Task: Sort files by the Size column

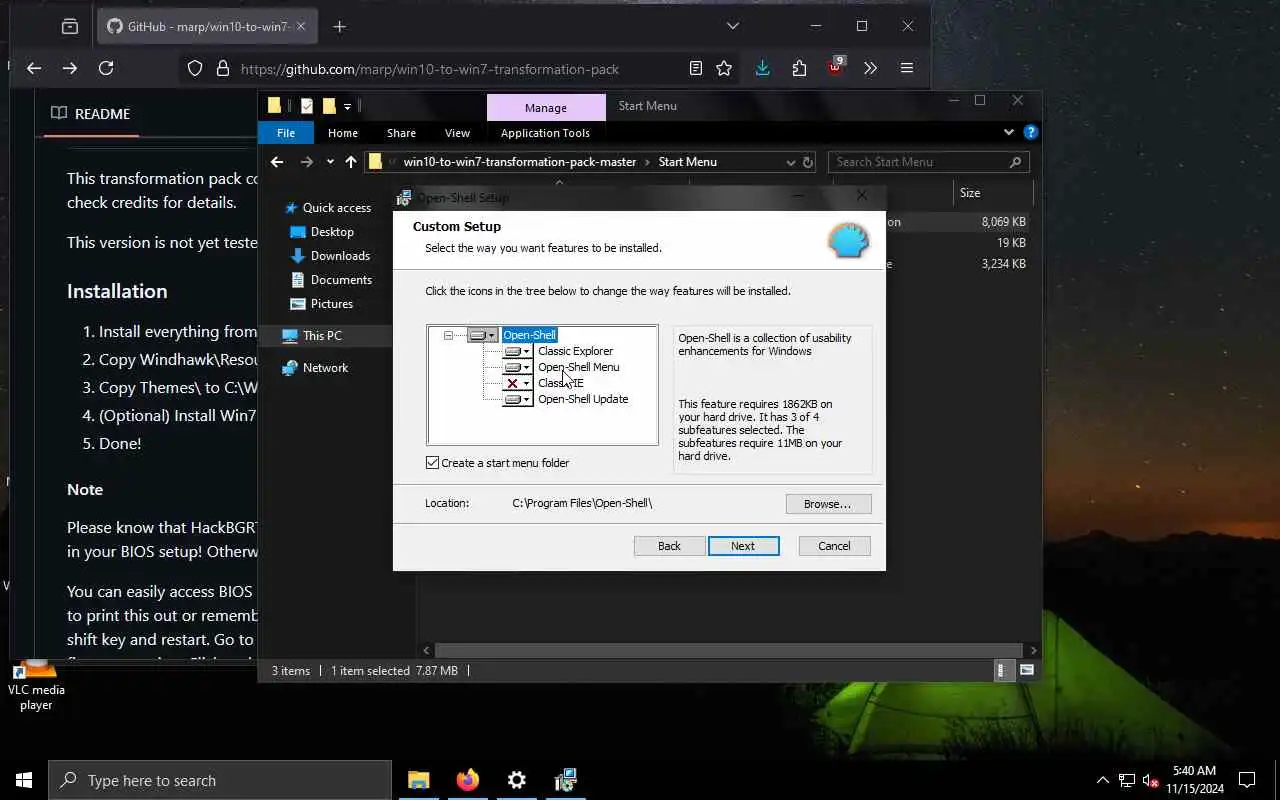Action: click(990, 193)
